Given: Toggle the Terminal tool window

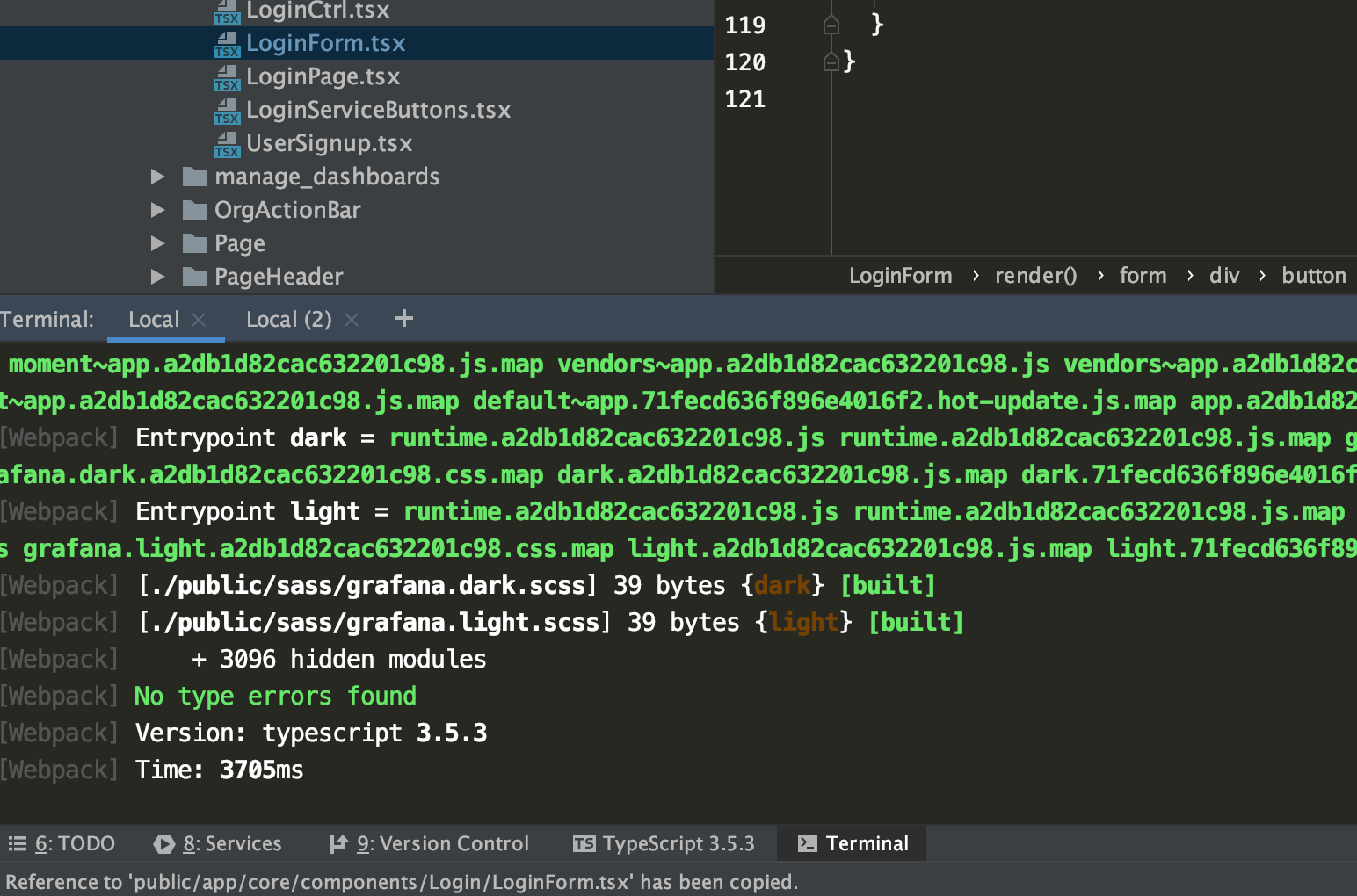Looking at the screenshot, I should [853, 844].
